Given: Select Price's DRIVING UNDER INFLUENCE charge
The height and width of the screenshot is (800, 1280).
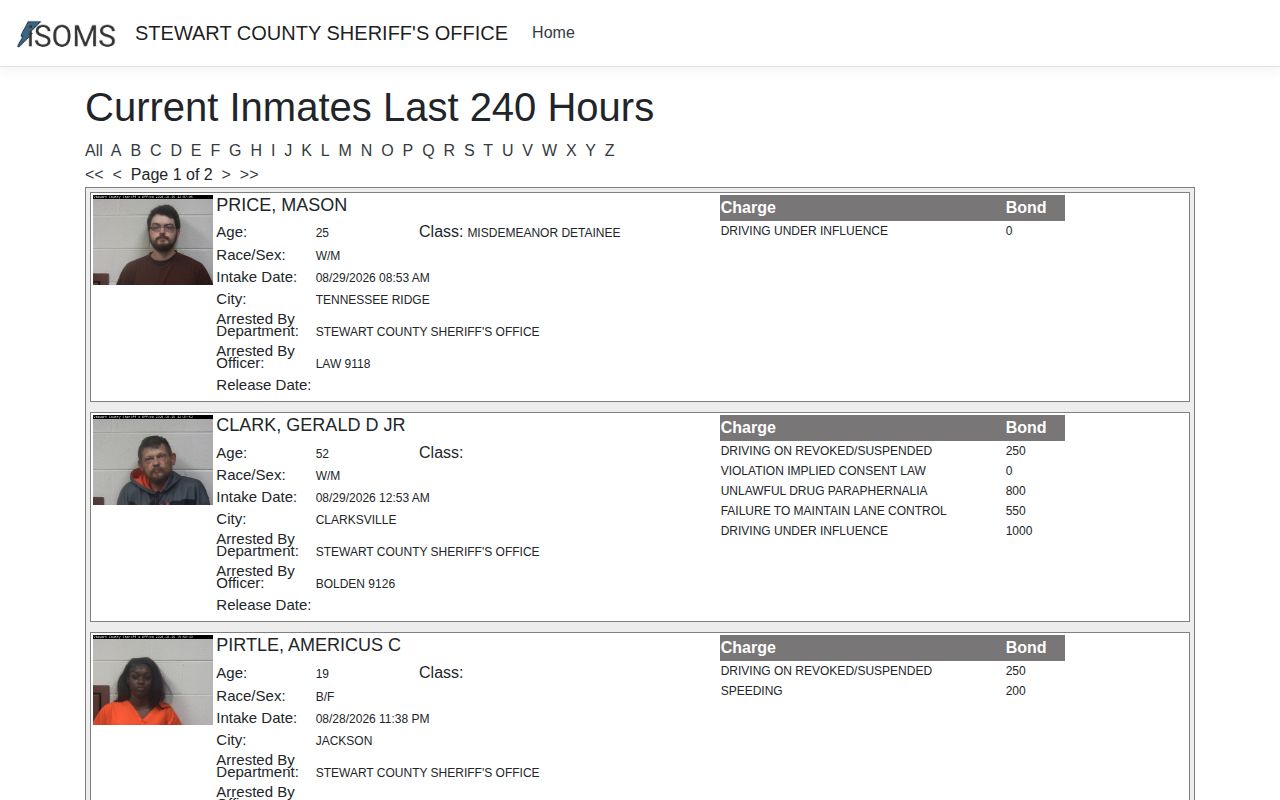Looking at the screenshot, I should pyautogui.click(x=804, y=231).
